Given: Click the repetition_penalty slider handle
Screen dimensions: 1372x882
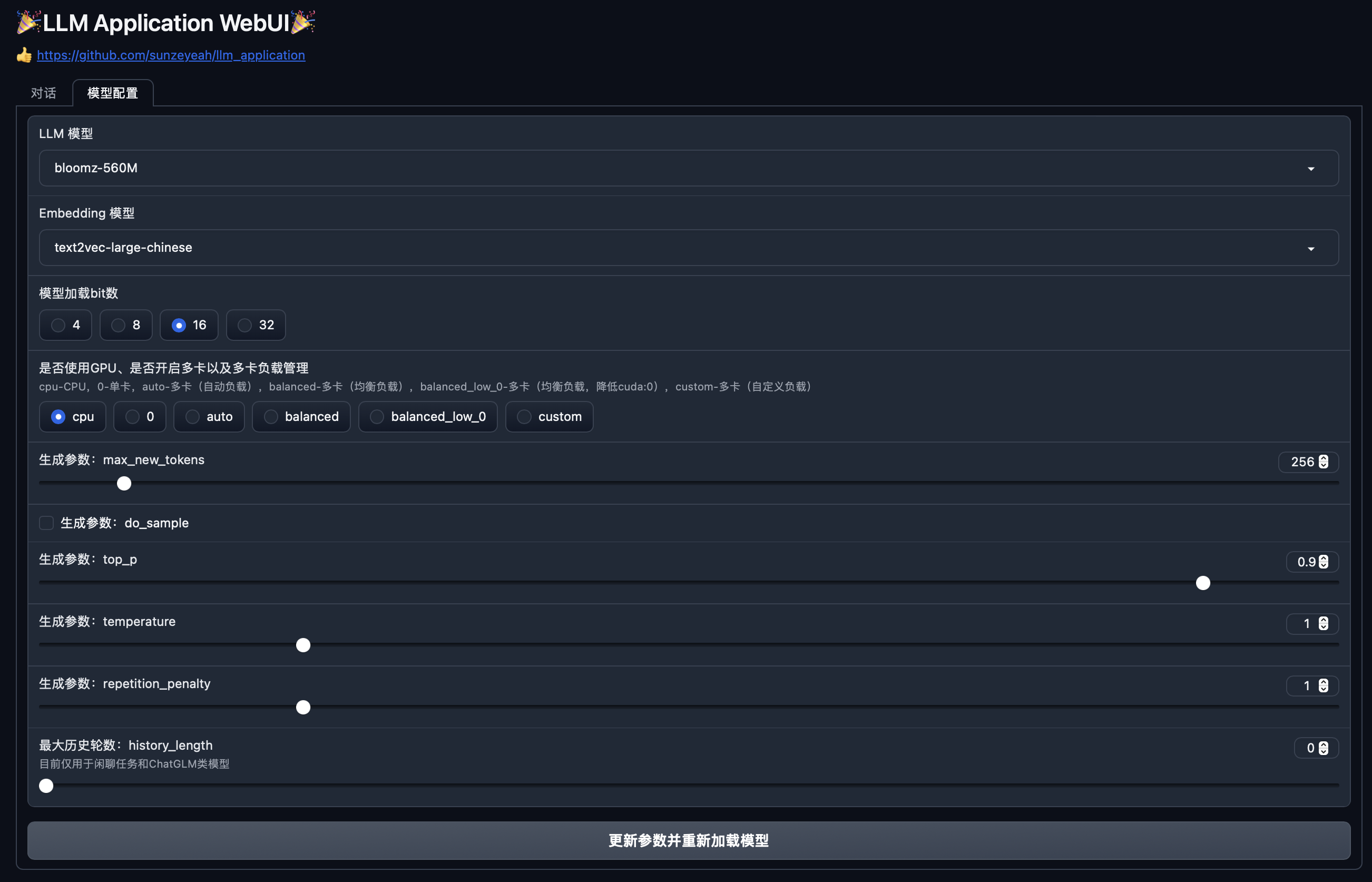Looking at the screenshot, I should (x=303, y=707).
